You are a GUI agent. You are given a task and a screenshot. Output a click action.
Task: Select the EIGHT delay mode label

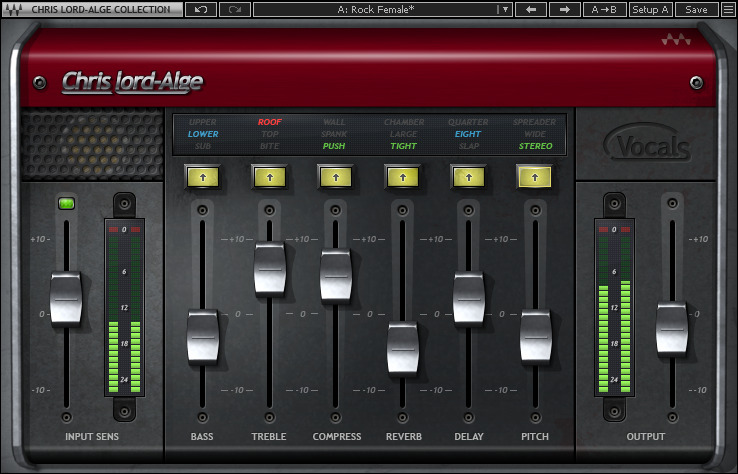tap(468, 134)
